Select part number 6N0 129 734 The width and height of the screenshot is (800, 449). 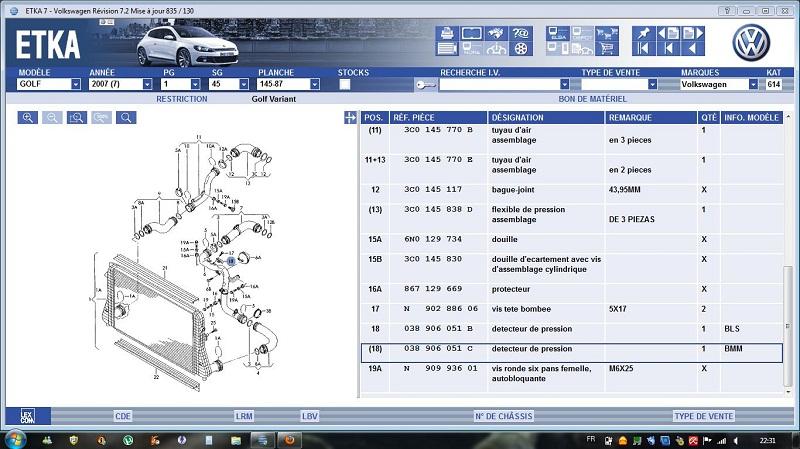pyautogui.click(x=433, y=239)
